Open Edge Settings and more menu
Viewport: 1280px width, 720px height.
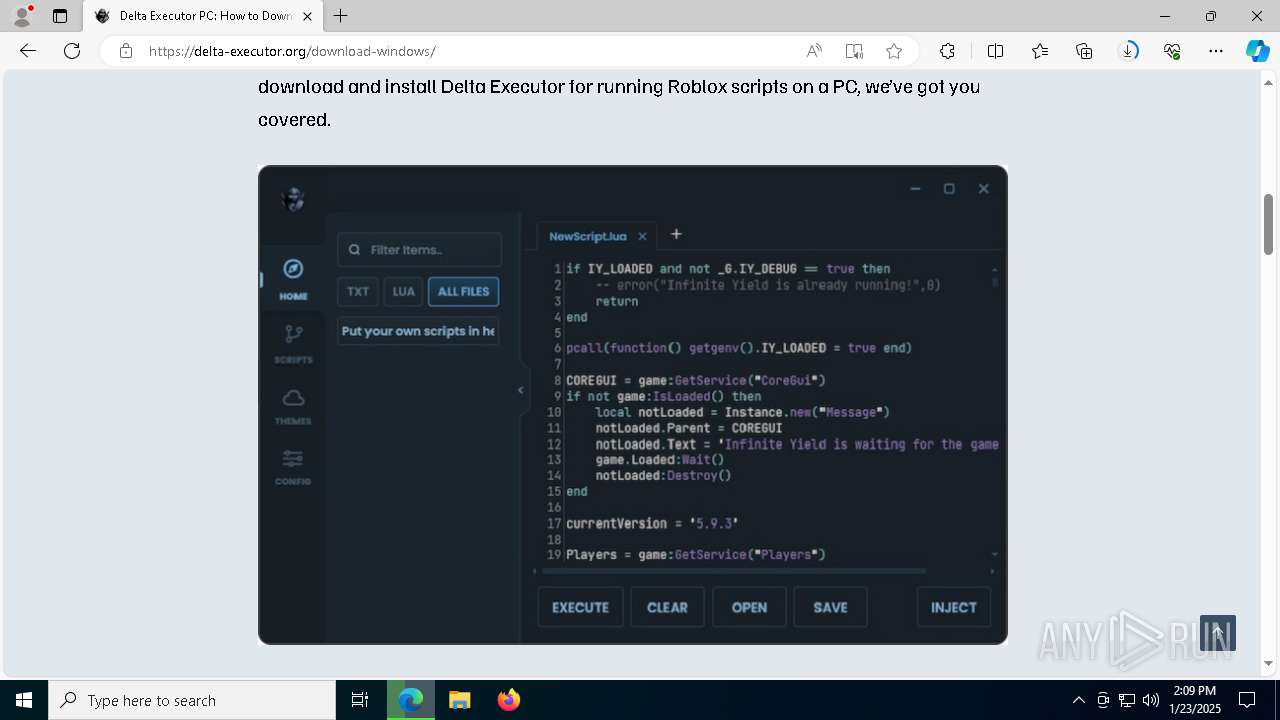coord(1216,51)
